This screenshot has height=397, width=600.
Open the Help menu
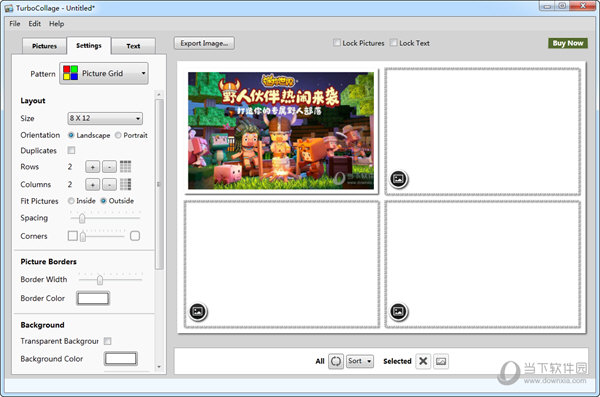[x=56, y=24]
